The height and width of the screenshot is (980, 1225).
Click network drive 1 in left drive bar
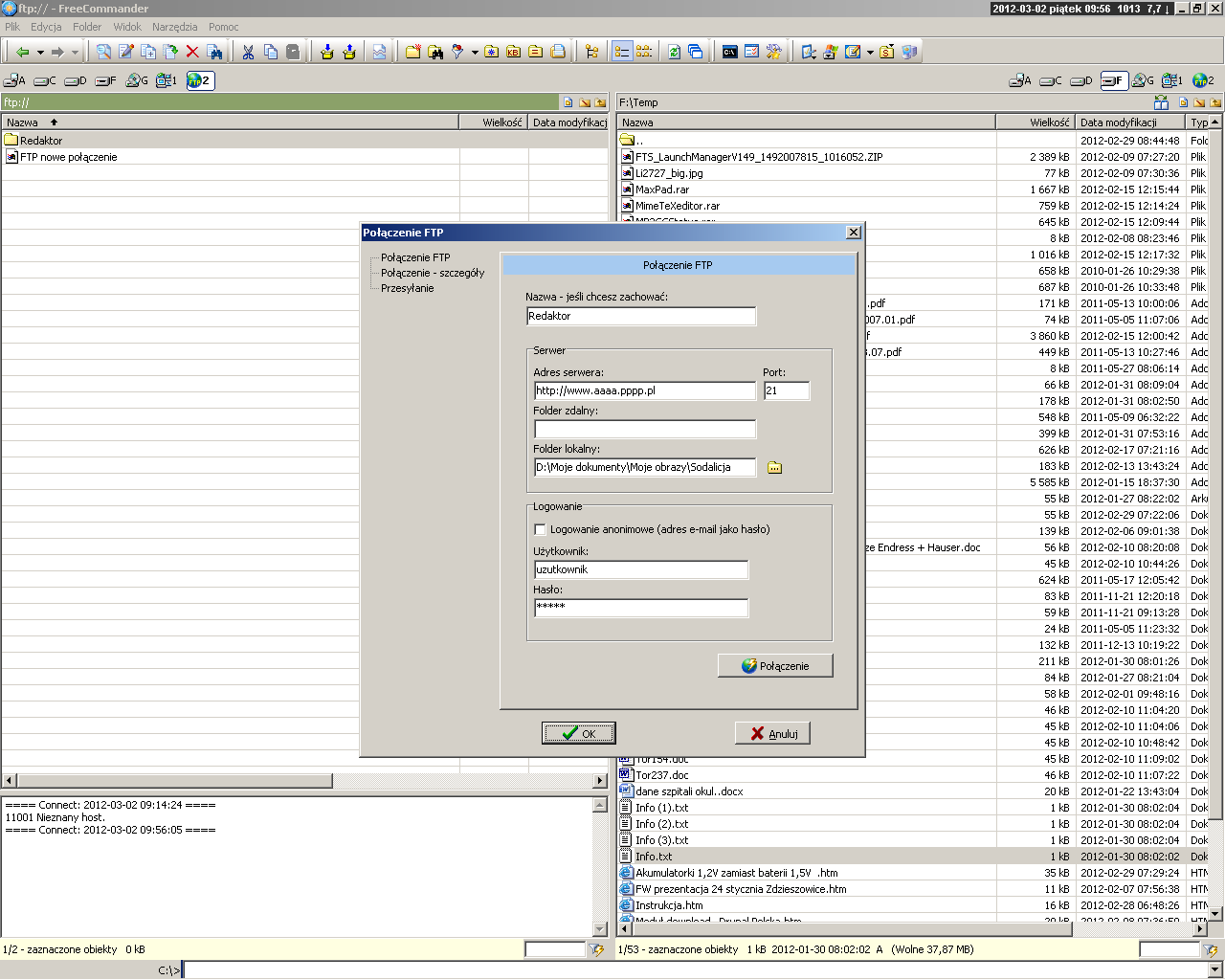167,80
